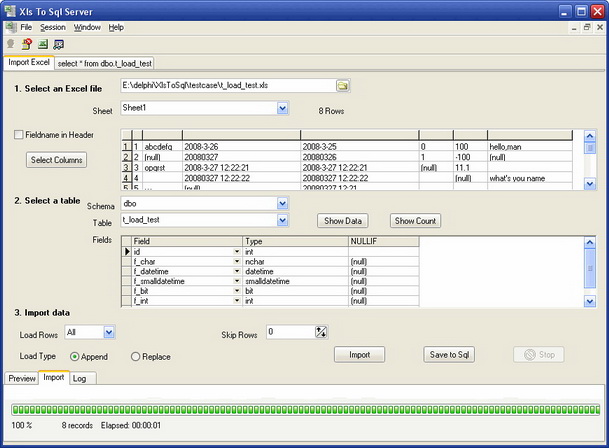609x448 pixels.
Task: Select the Append load type
Action: [75, 355]
